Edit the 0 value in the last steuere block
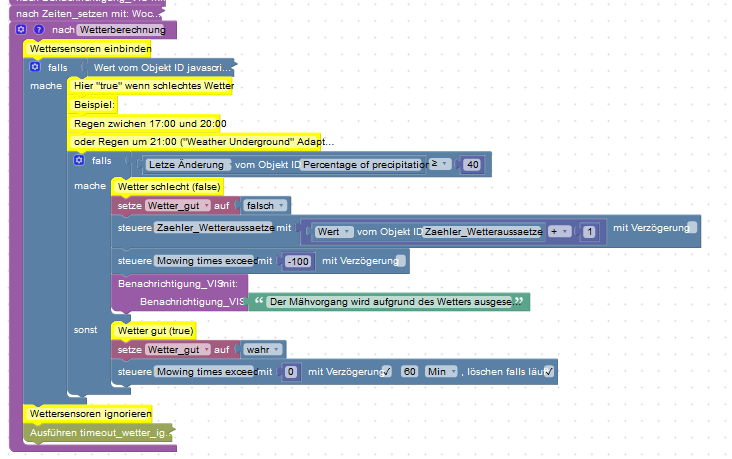 coord(290,372)
